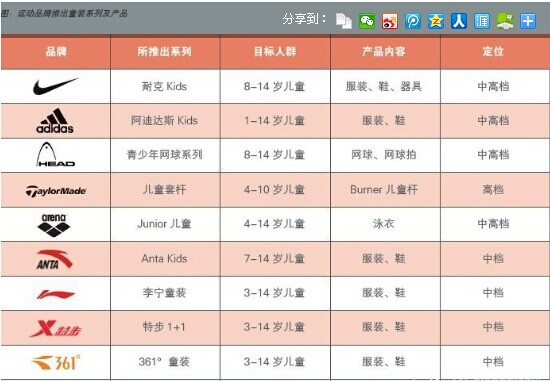Click the 所推出系列 column header
Image resolution: width=550 pixels, height=381 pixels.
[165, 52]
